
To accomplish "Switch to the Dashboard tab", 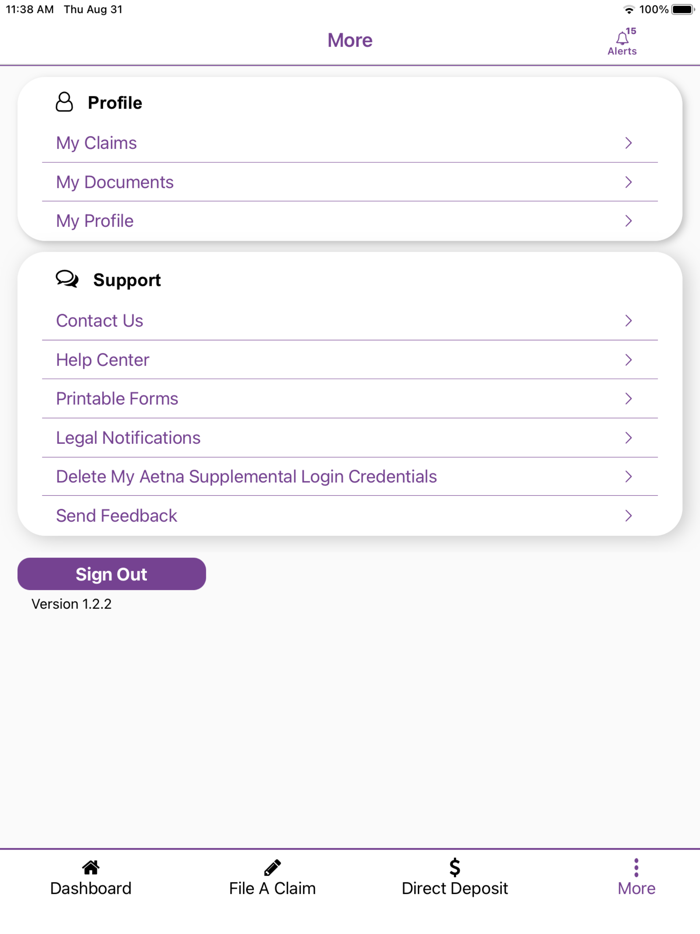I will tap(90, 877).
